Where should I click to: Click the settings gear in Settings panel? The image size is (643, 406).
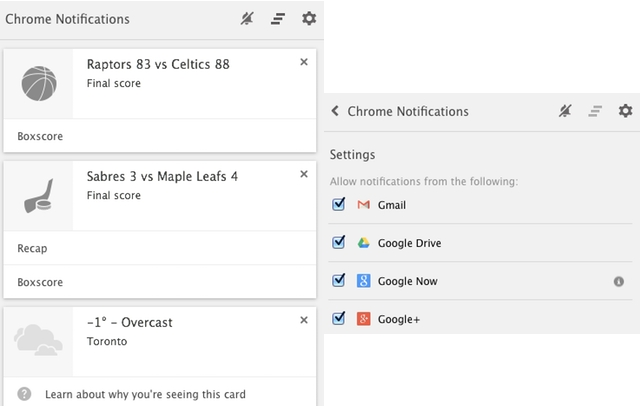(x=625, y=111)
